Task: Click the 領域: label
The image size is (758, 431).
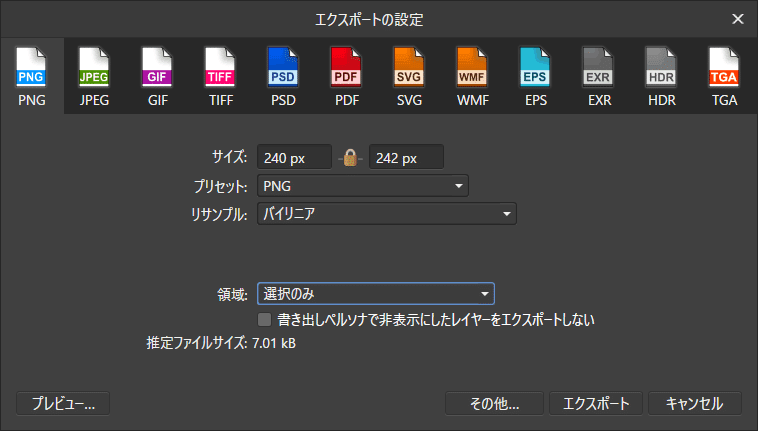Action: tap(233, 294)
